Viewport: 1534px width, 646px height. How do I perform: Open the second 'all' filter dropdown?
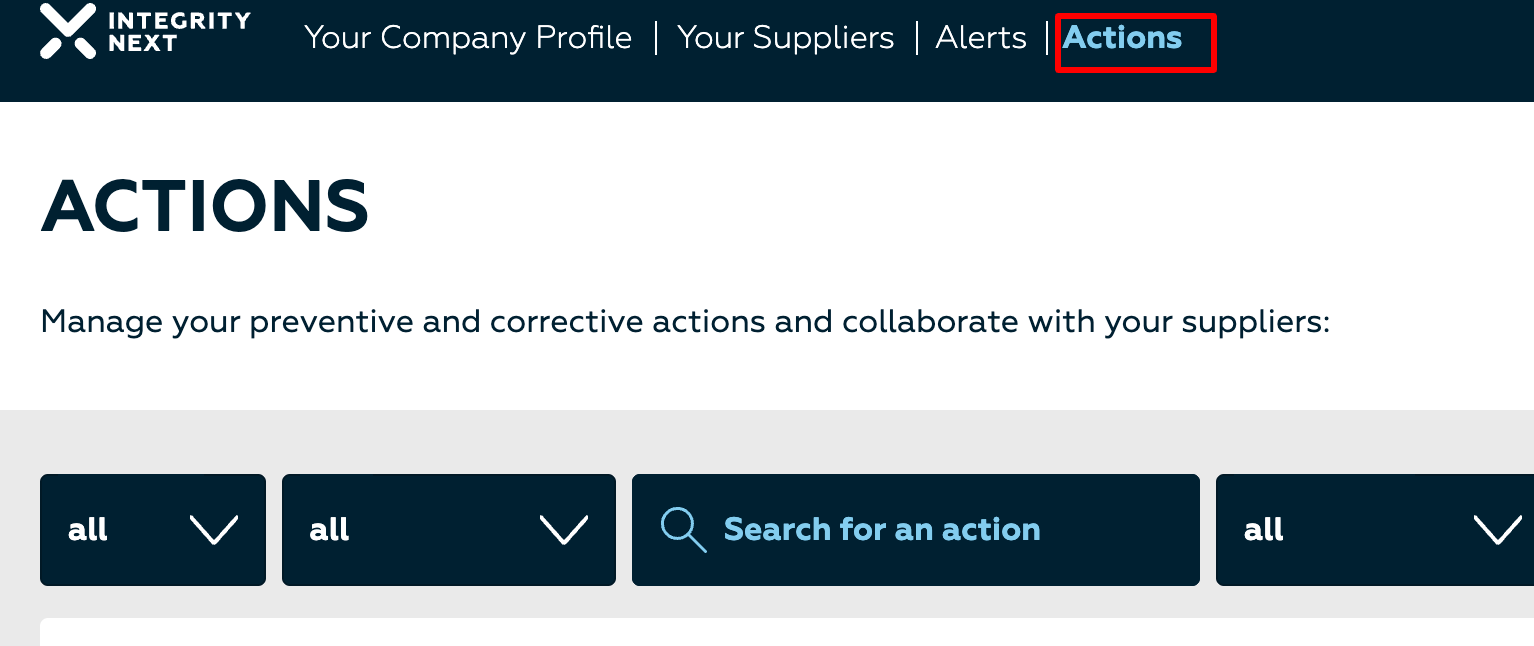[x=449, y=530]
